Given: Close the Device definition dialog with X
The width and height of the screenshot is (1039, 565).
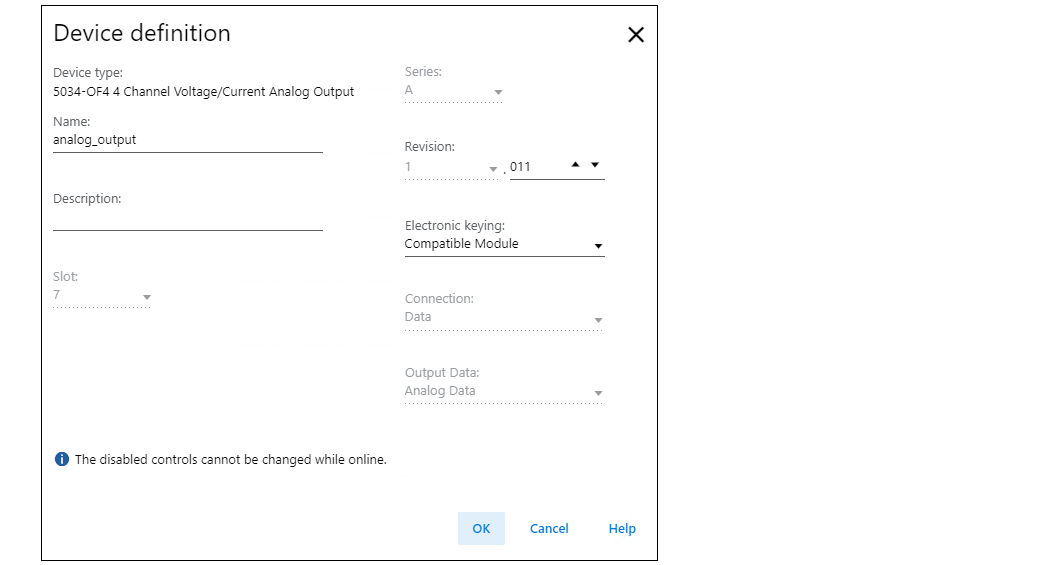Looking at the screenshot, I should (635, 34).
